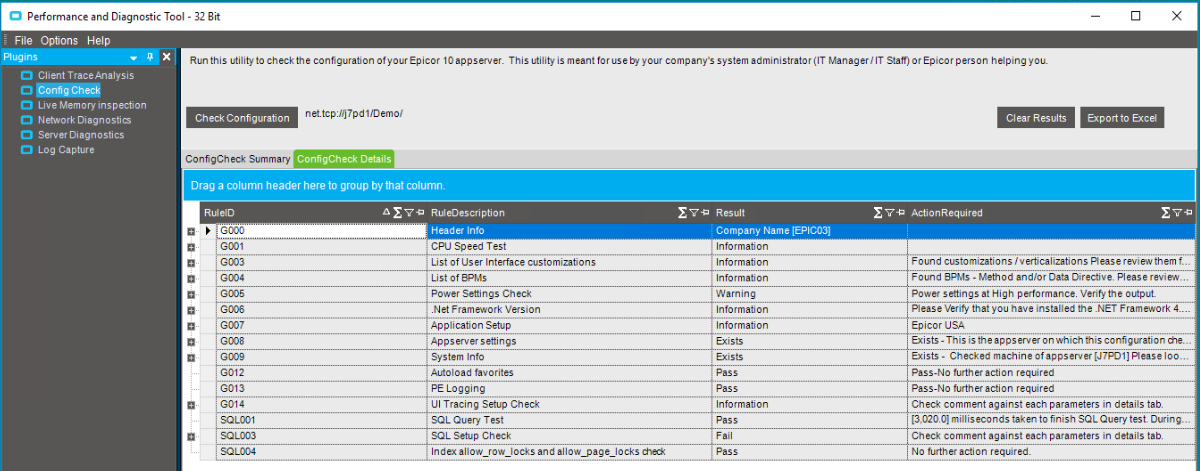The width and height of the screenshot is (1200, 471).
Task: Click the Export to Excel button
Action: tap(1122, 118)
